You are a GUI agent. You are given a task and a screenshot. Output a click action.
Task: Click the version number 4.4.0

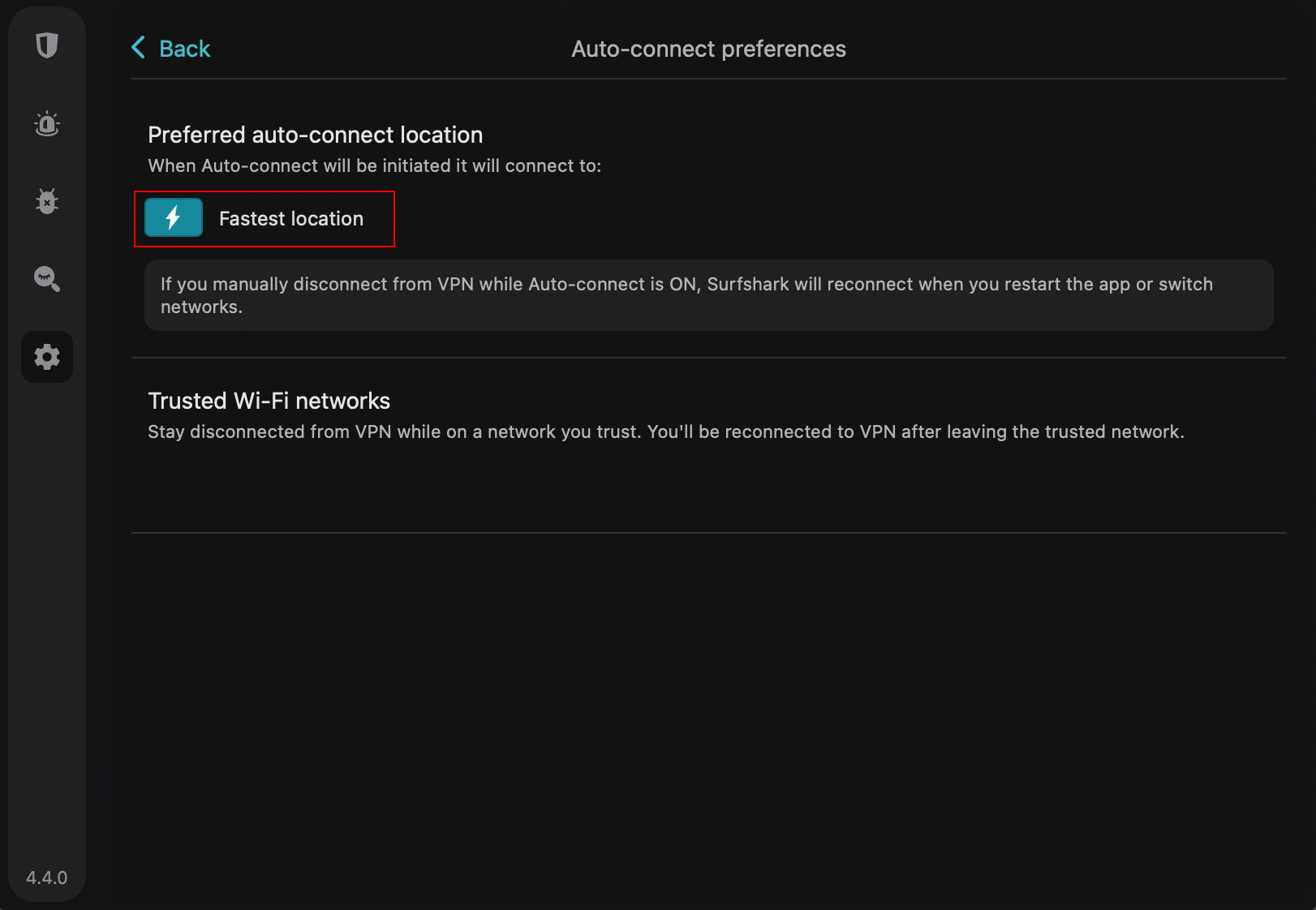click(46, 877)
